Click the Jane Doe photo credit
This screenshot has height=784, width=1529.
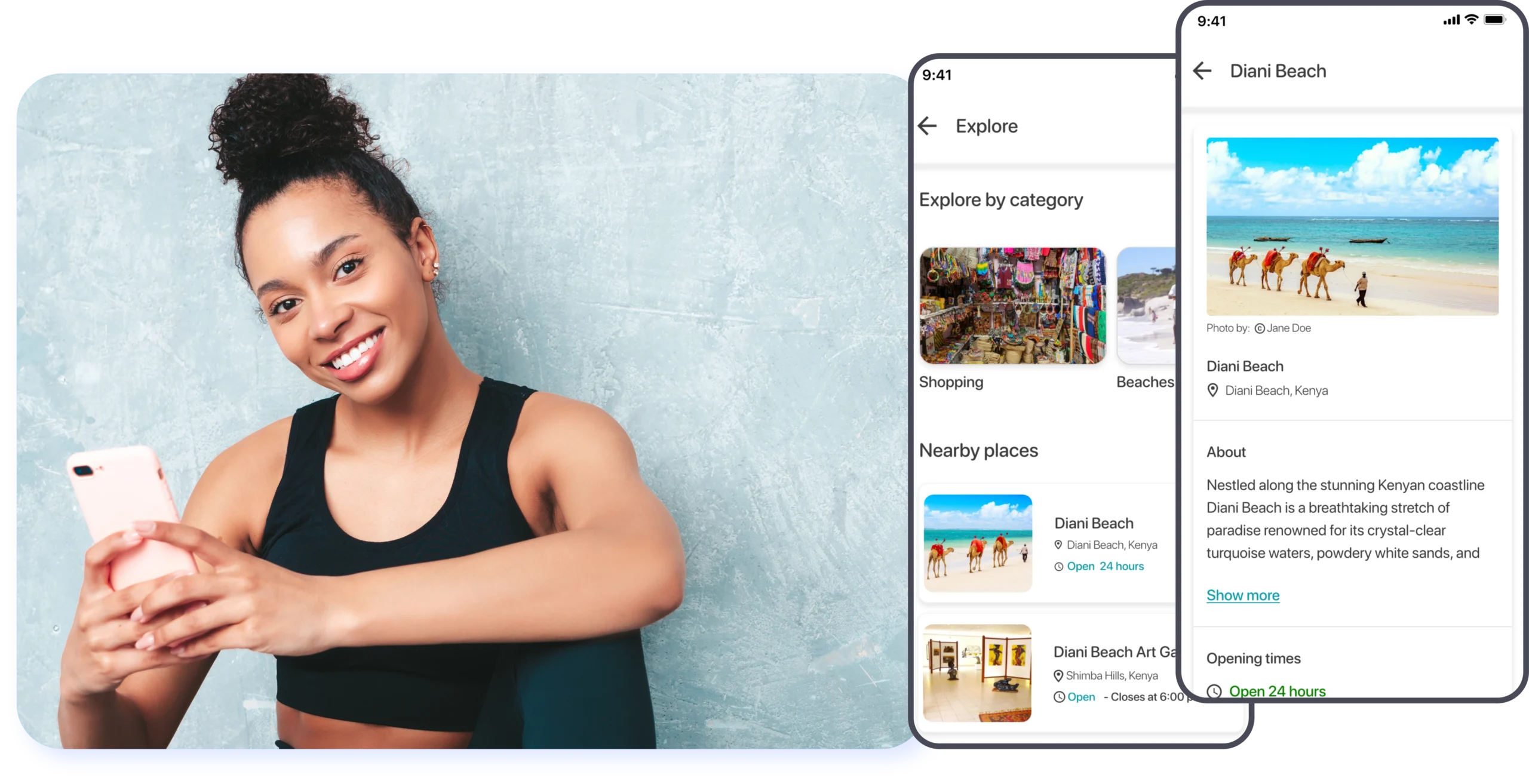1288,328
